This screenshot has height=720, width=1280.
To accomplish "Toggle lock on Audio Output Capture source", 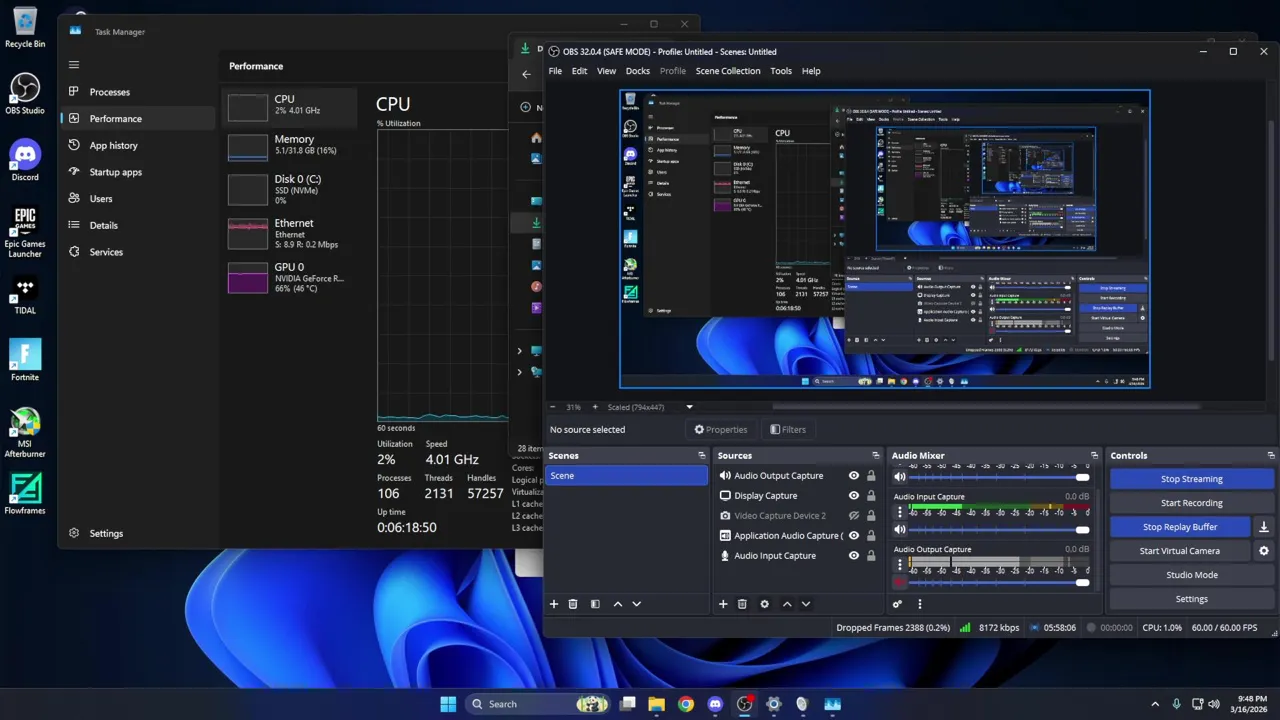I will (871, 476).
